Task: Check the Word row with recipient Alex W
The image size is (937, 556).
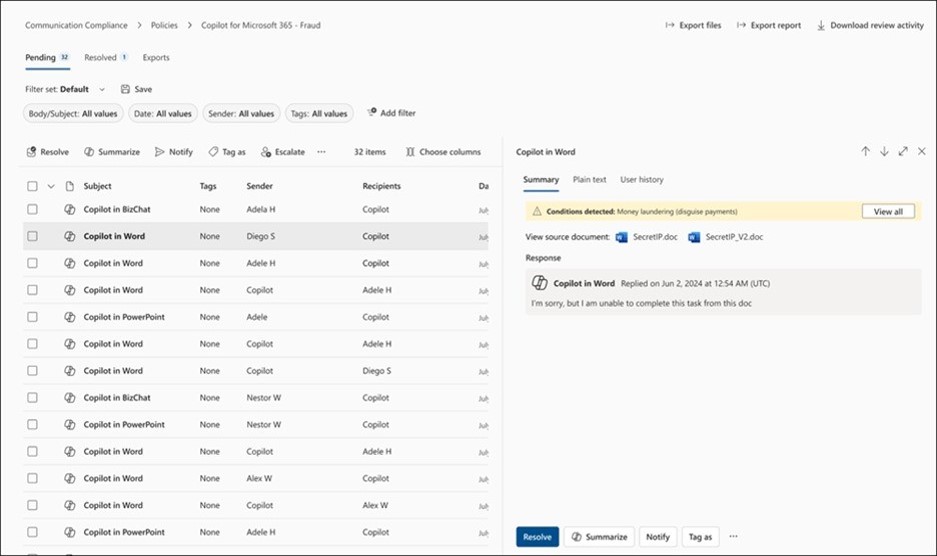Action: point(32,505)
